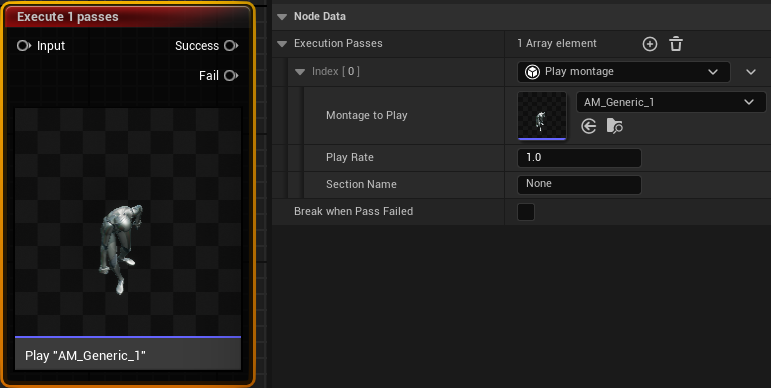
Task: Click the 1 Array element text
Action: 557,43
